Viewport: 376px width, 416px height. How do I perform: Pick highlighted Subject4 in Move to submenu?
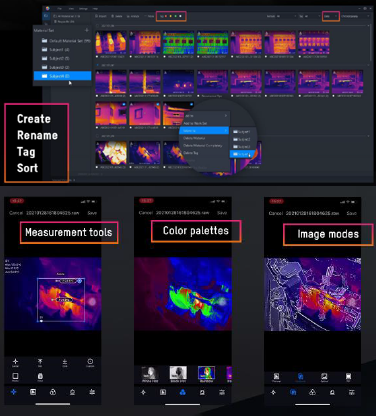(242, 154)
